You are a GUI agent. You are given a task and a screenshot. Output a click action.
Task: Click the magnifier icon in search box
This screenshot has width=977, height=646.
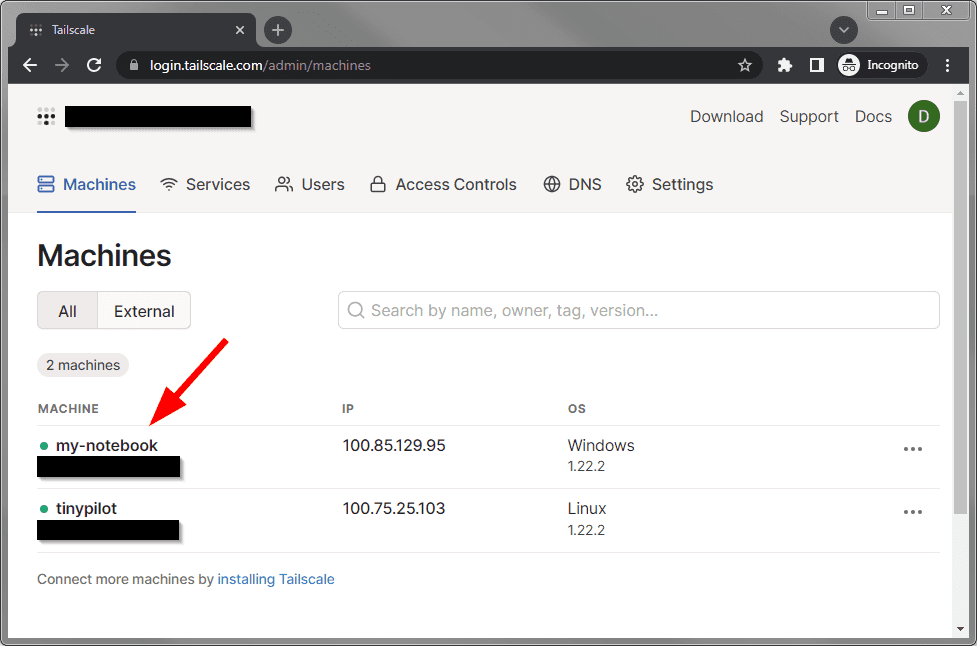[x=356, y=310]
